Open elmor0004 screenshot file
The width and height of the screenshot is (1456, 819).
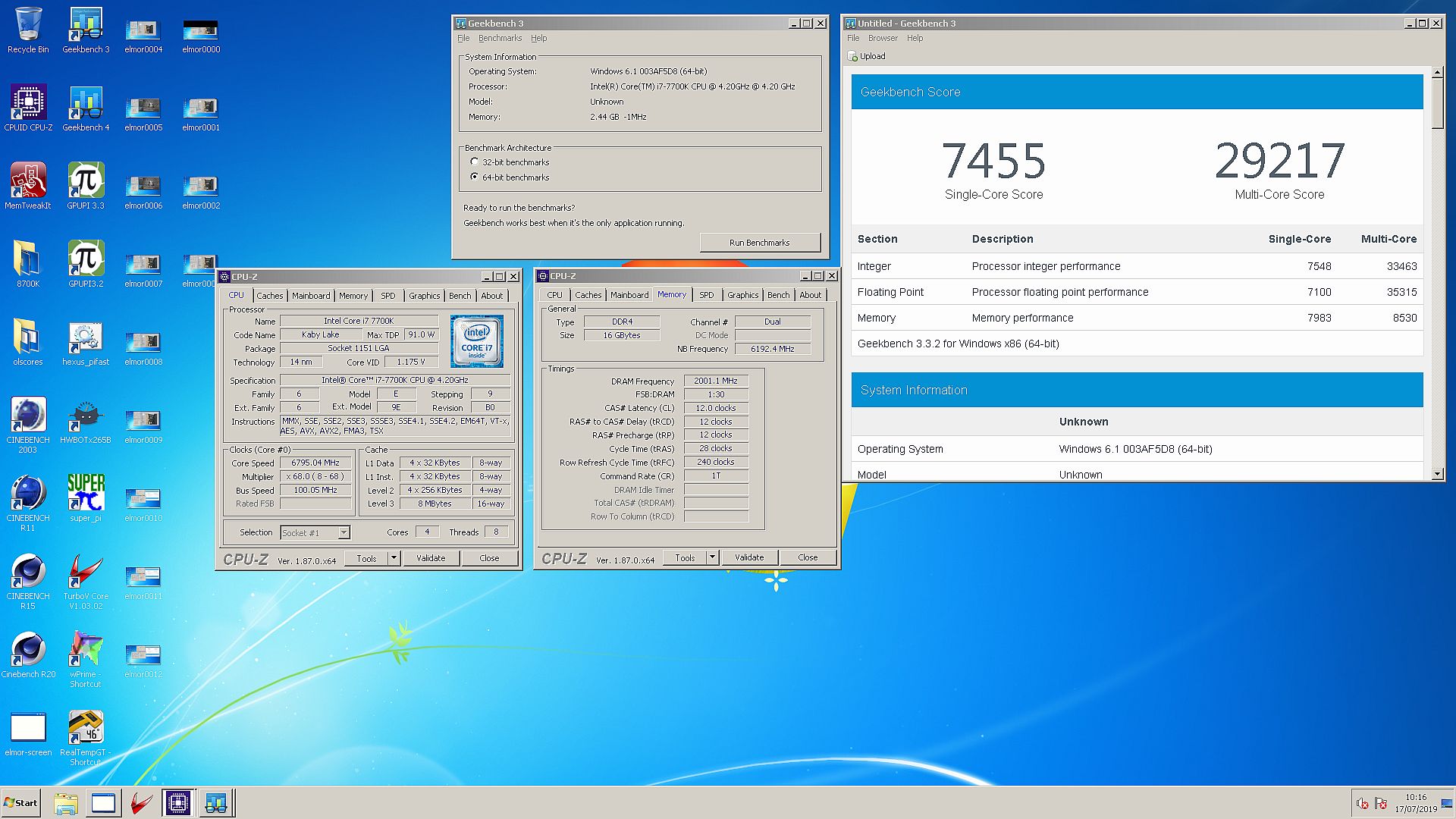click(x=143, y=36)
